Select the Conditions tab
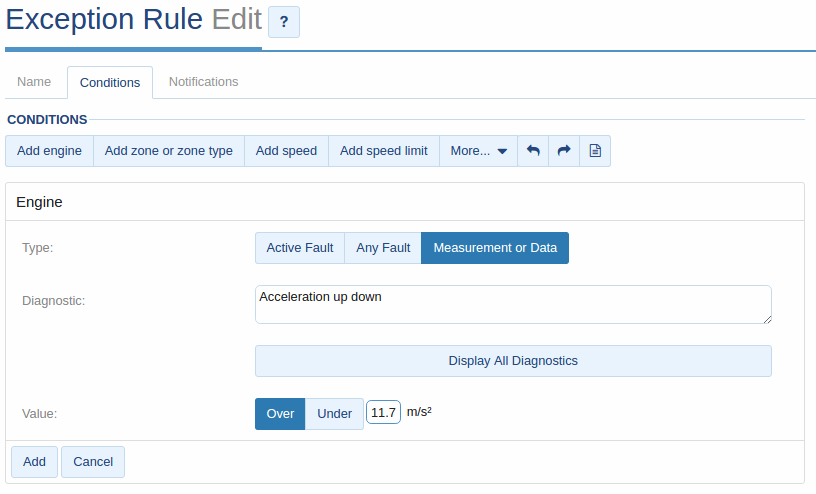The image size is (816, 494). 110,83
